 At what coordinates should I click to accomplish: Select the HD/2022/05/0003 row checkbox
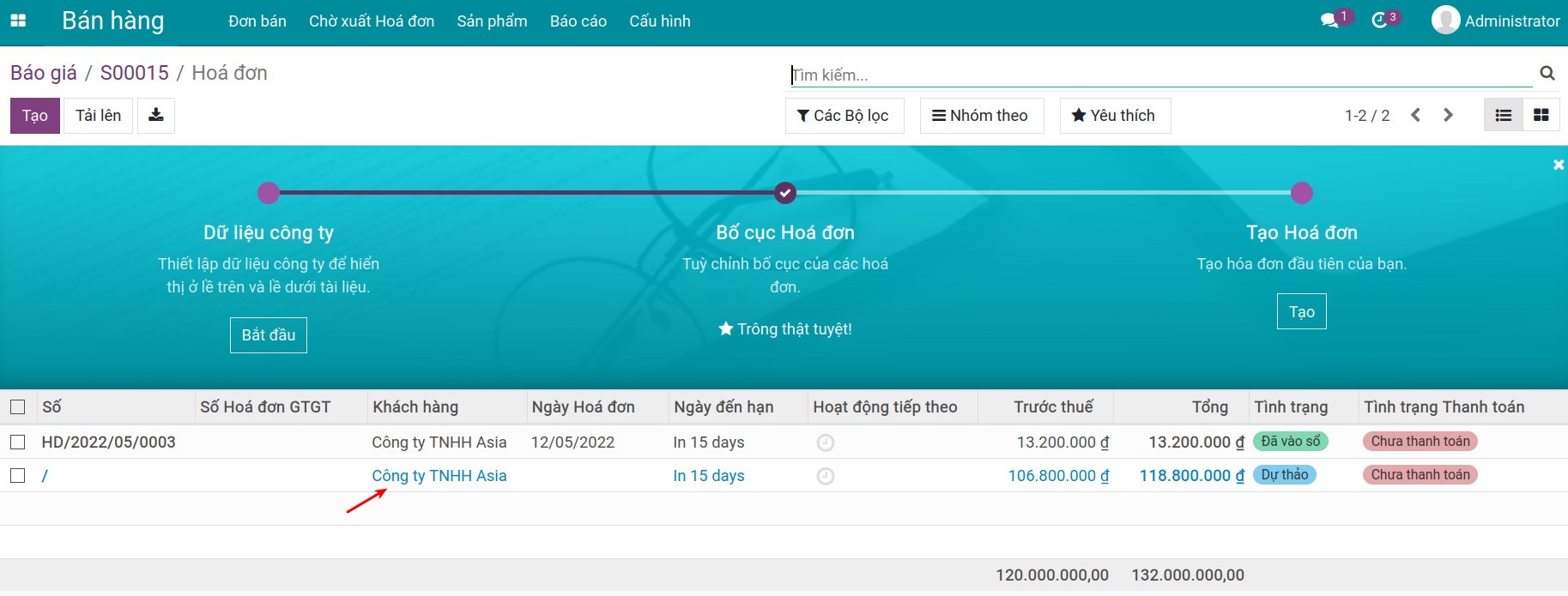click(18, 442)
